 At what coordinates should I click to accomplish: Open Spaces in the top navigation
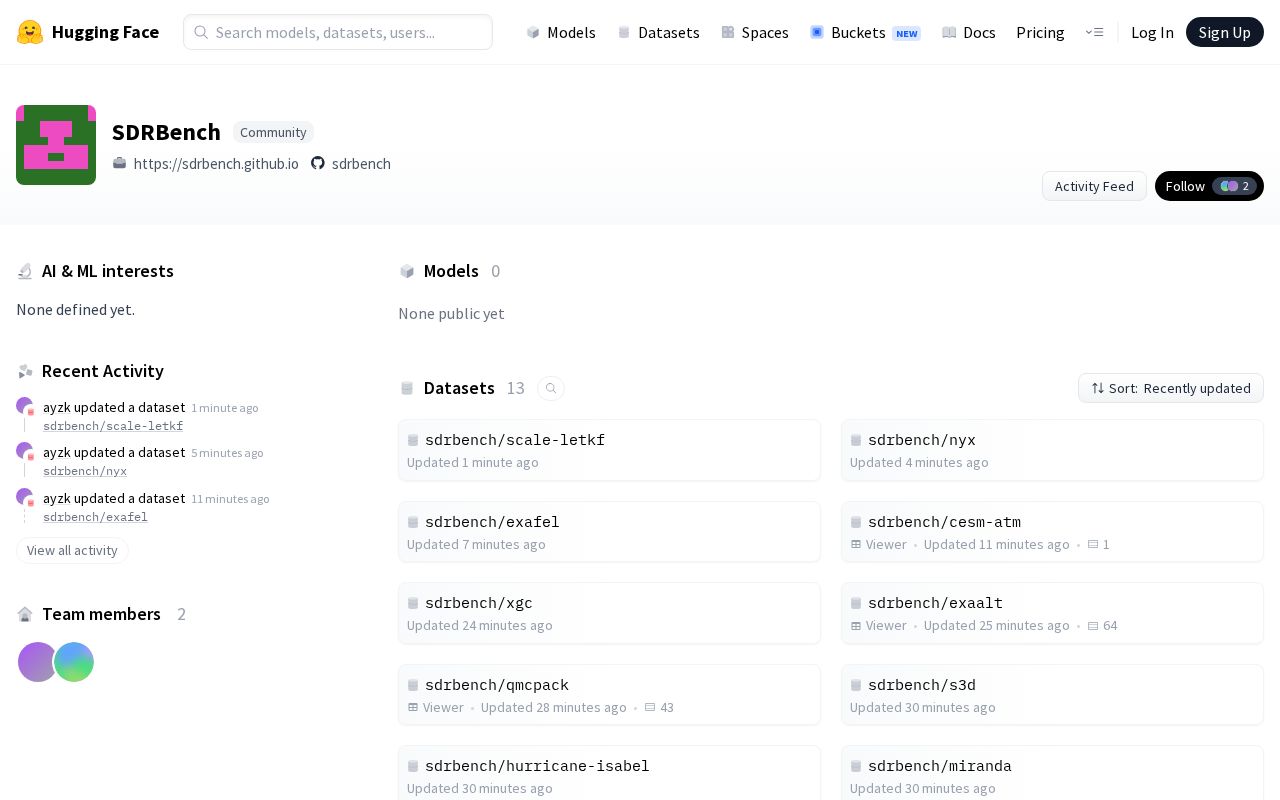coord(755,32)
